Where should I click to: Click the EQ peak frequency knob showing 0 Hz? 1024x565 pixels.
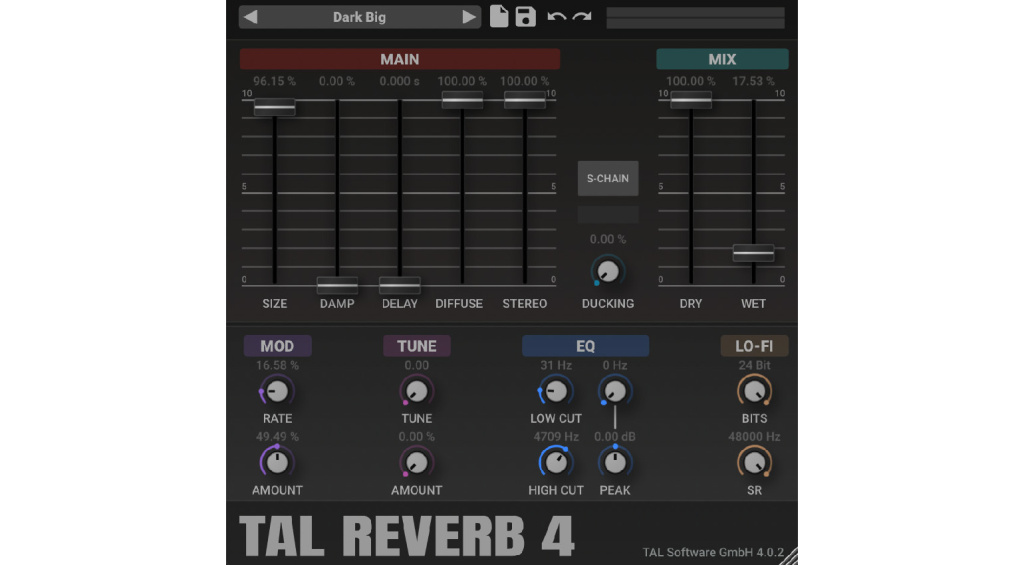click(x=615, y=391)
